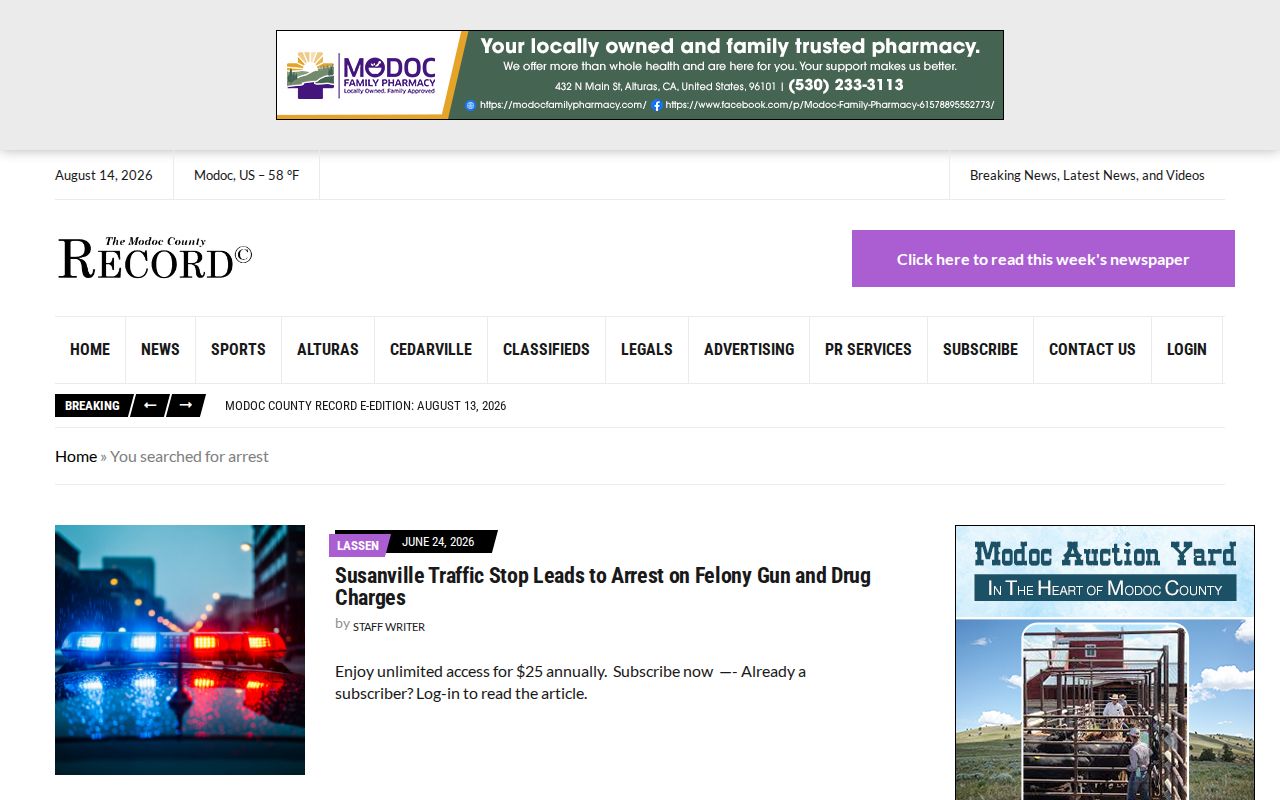This screenshot has height=800, width=1280.
Task: Click the JUNE 24, 2026 article date
Action: tap(438, 542)
